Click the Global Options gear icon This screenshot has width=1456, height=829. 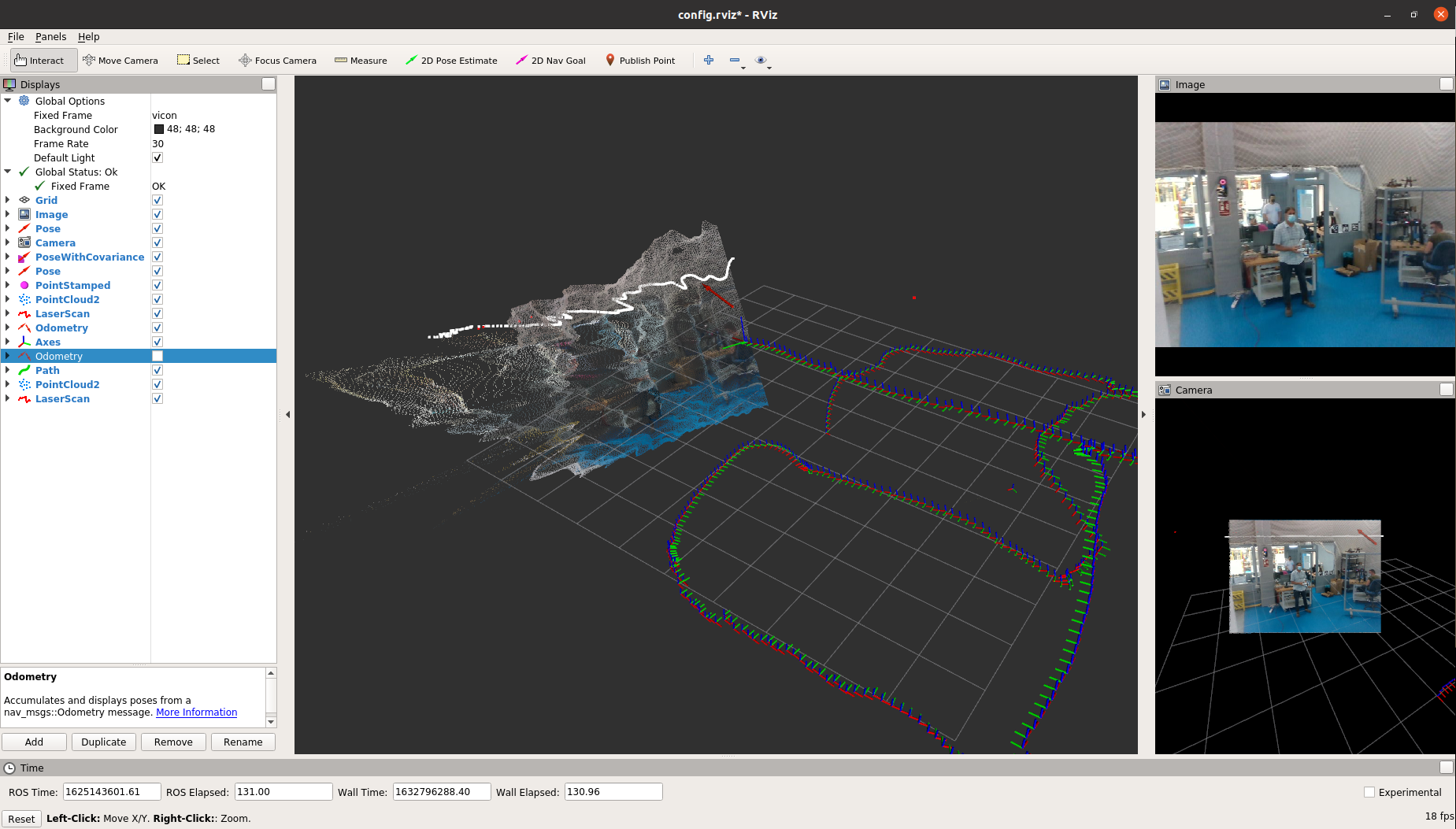(24, 101)
